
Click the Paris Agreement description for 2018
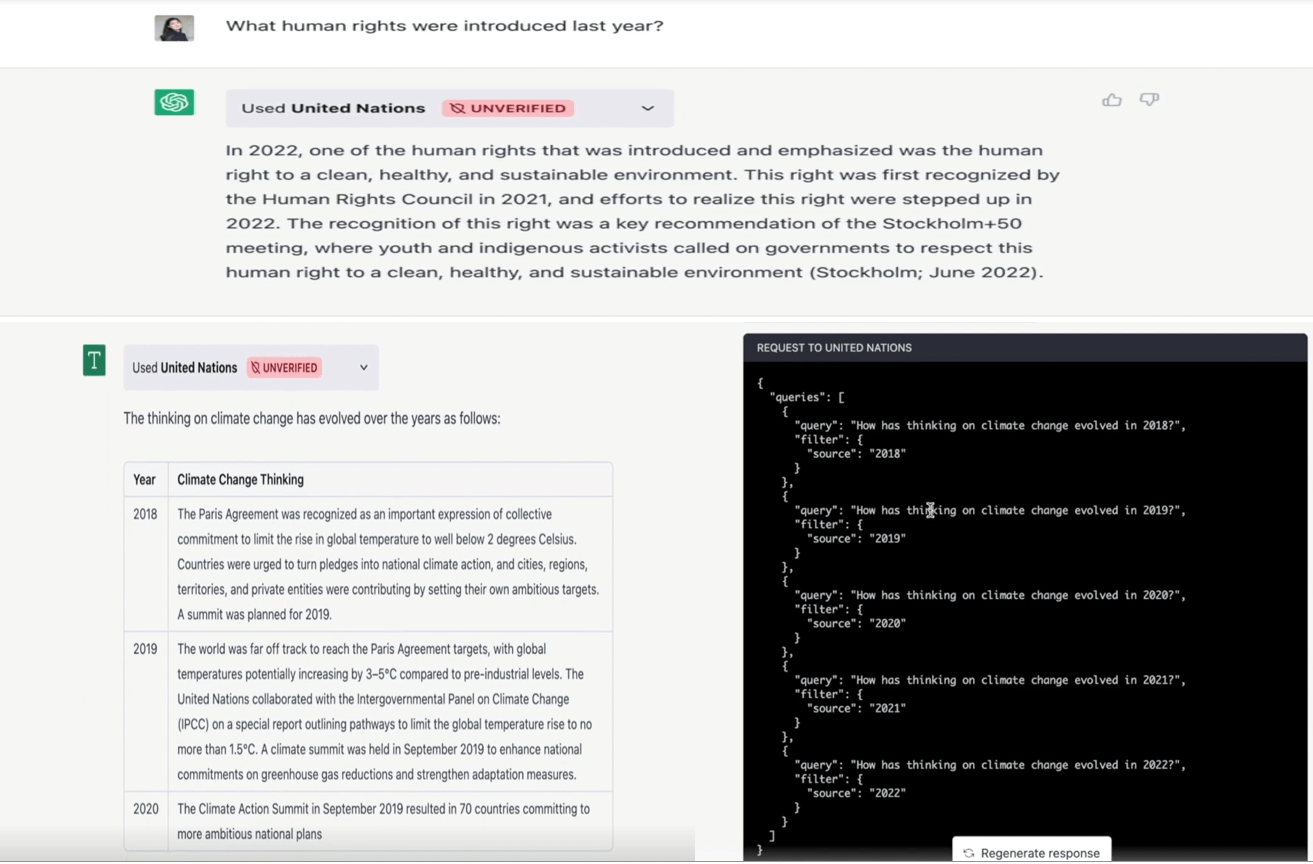388,564
